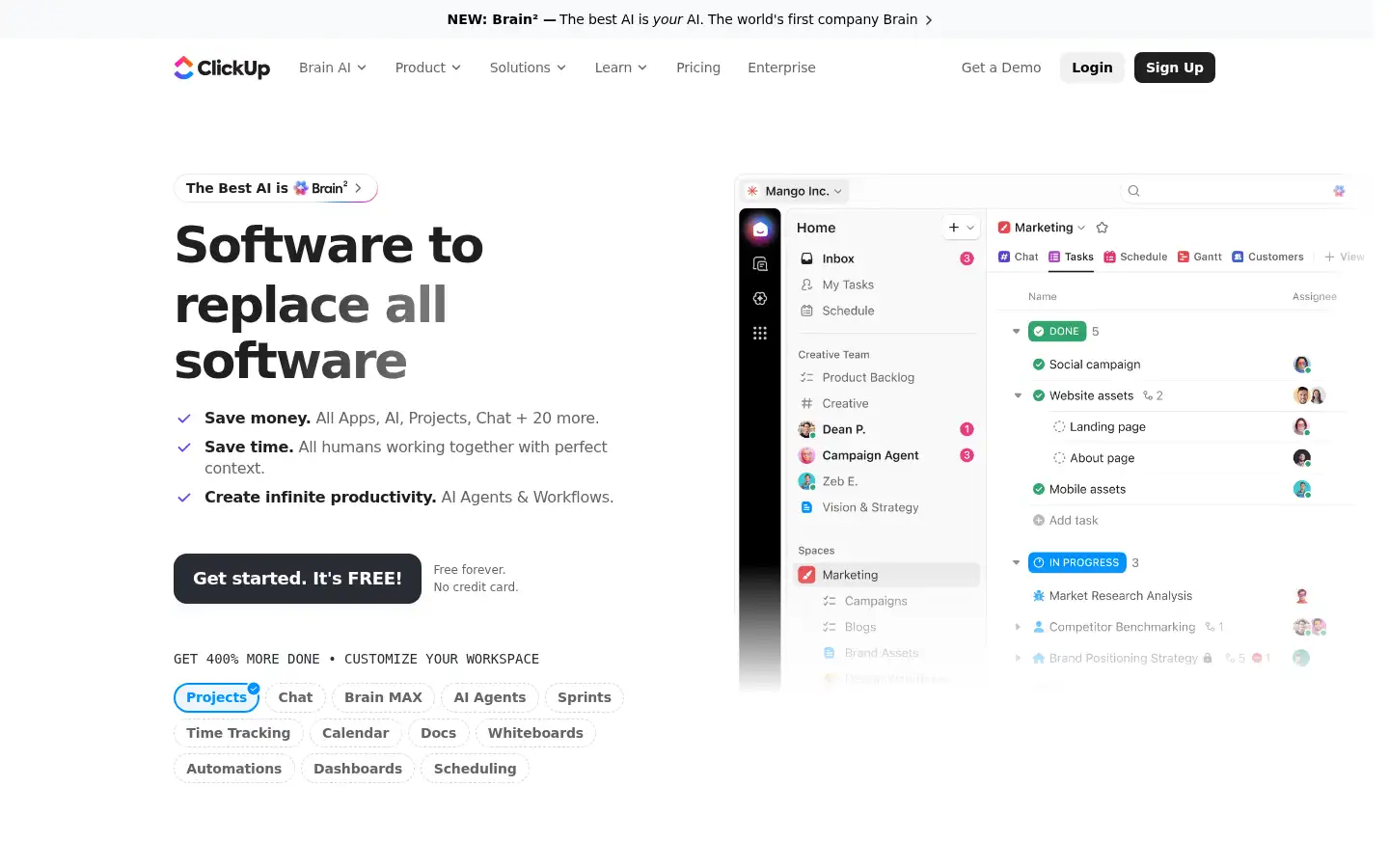This screenshot has width=1389, height=868.
Task: Click the plus dropdown next to Home
Action: coord(961,228)
